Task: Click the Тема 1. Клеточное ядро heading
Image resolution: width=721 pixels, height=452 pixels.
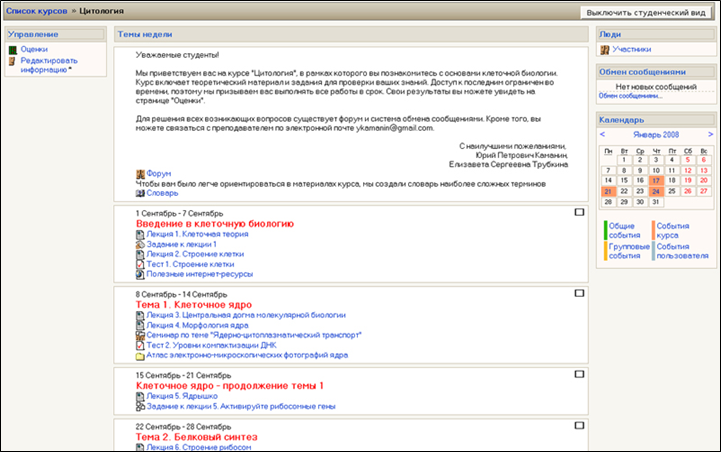Action: (194, 305)
